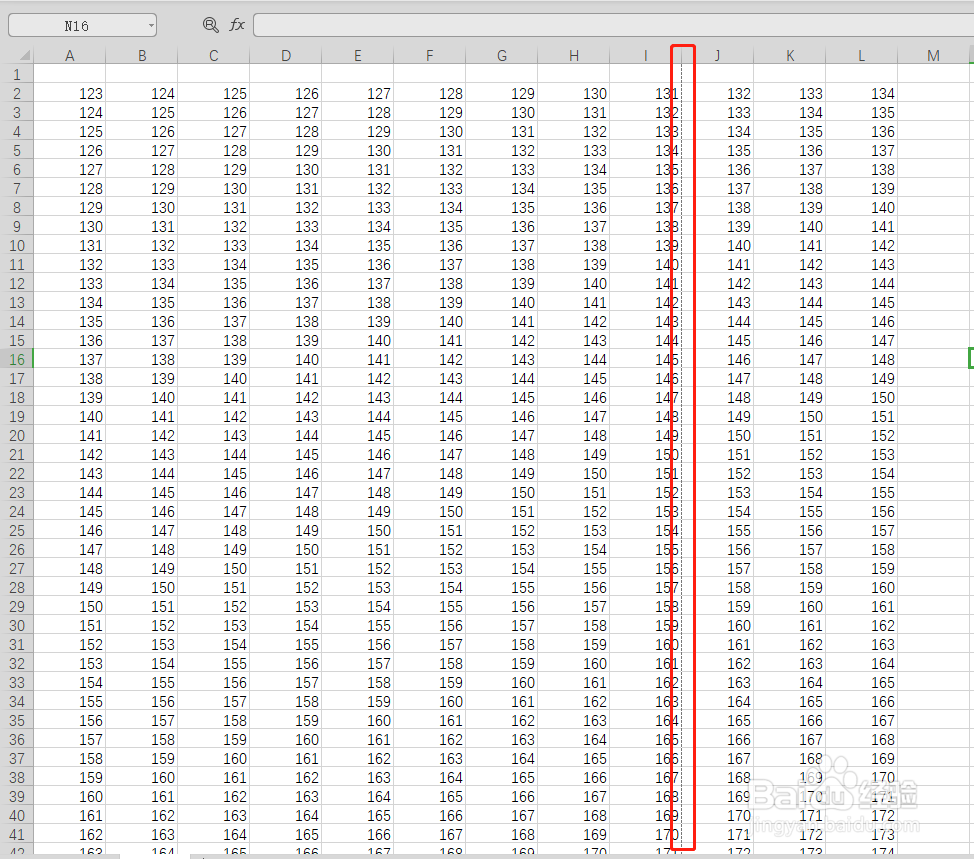The width and height of the screenshot is (974, 859).
Task: Select column J header
Action: click(717, 55)
